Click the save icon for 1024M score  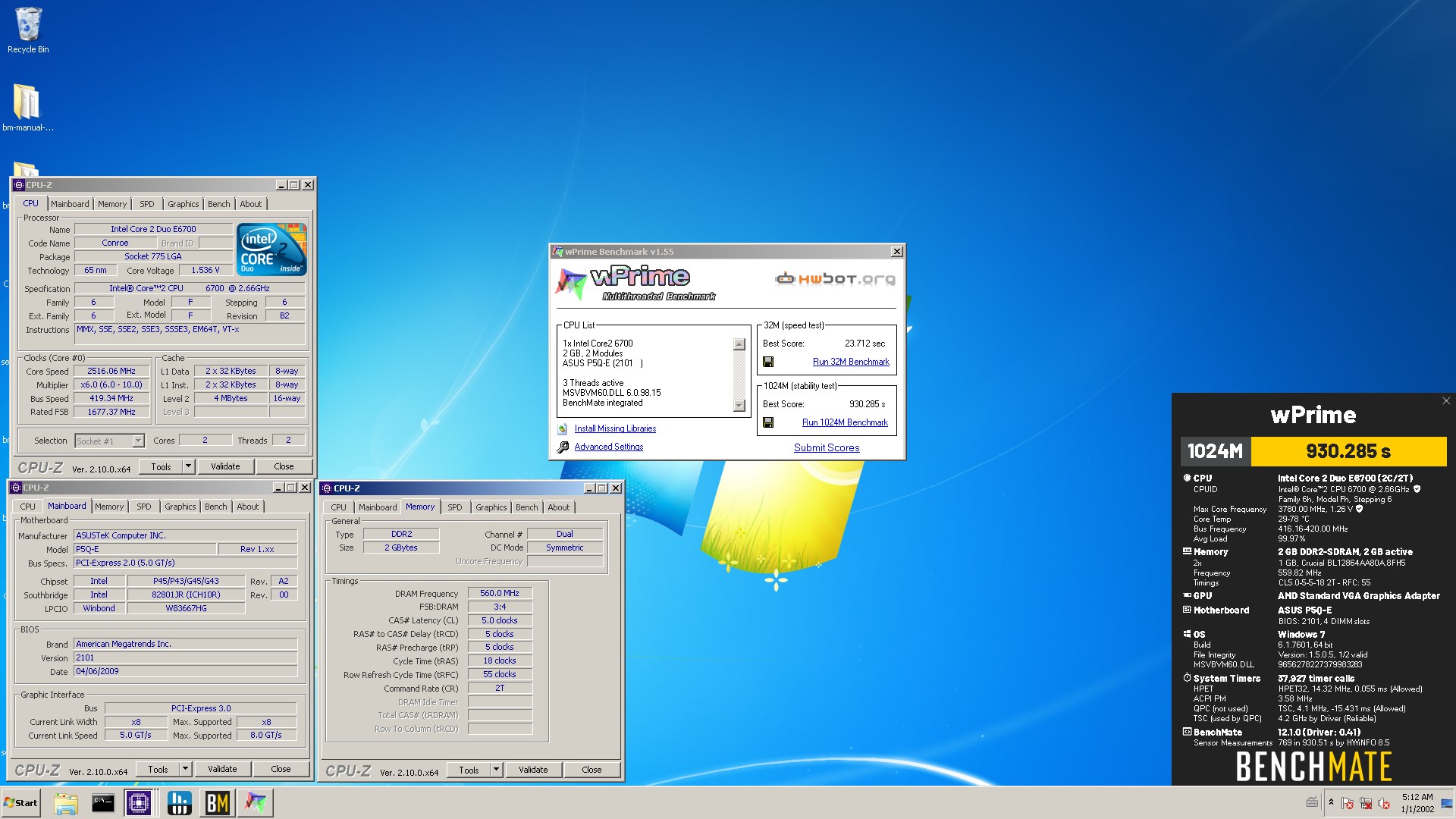click(768, 423)
